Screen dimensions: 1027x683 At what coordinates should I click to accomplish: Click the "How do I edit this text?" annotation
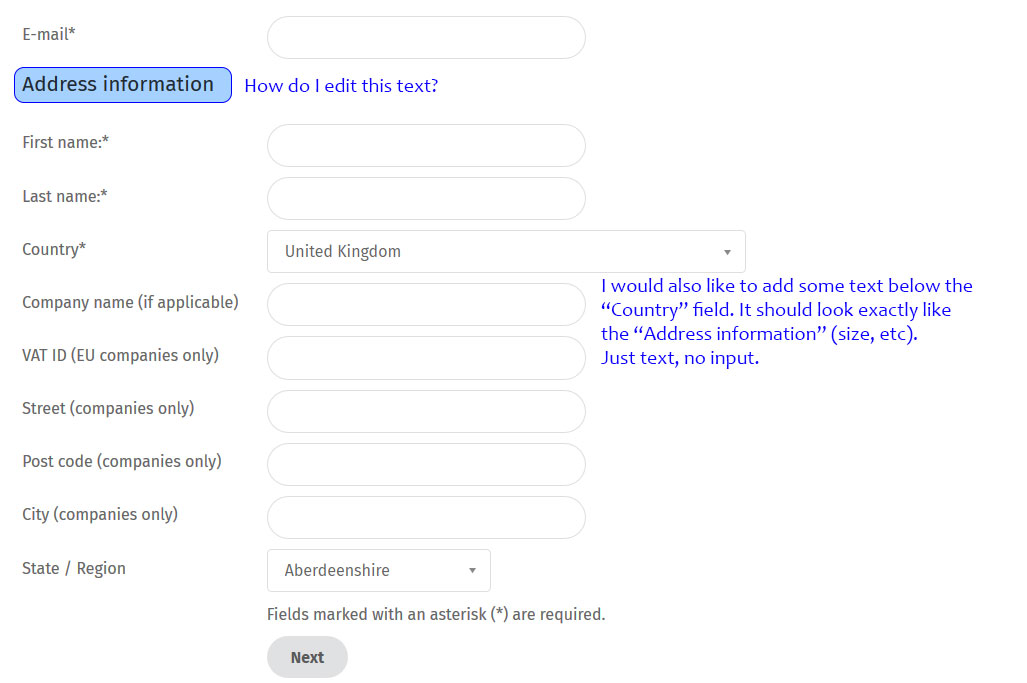click(x=341, y=86)
